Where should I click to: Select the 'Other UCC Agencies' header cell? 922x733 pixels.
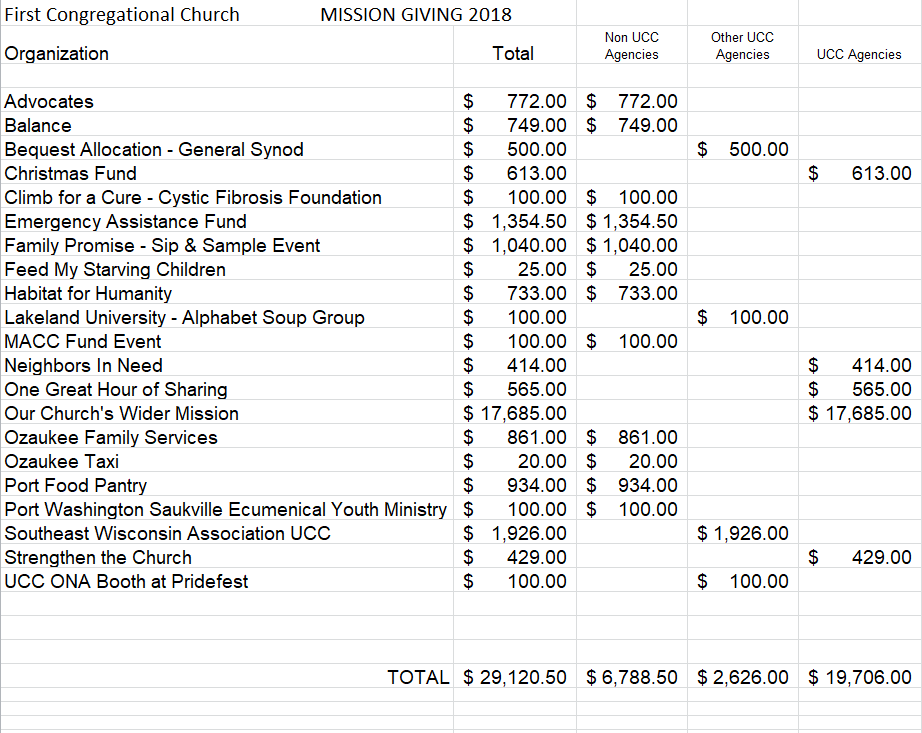pos(742,46)
